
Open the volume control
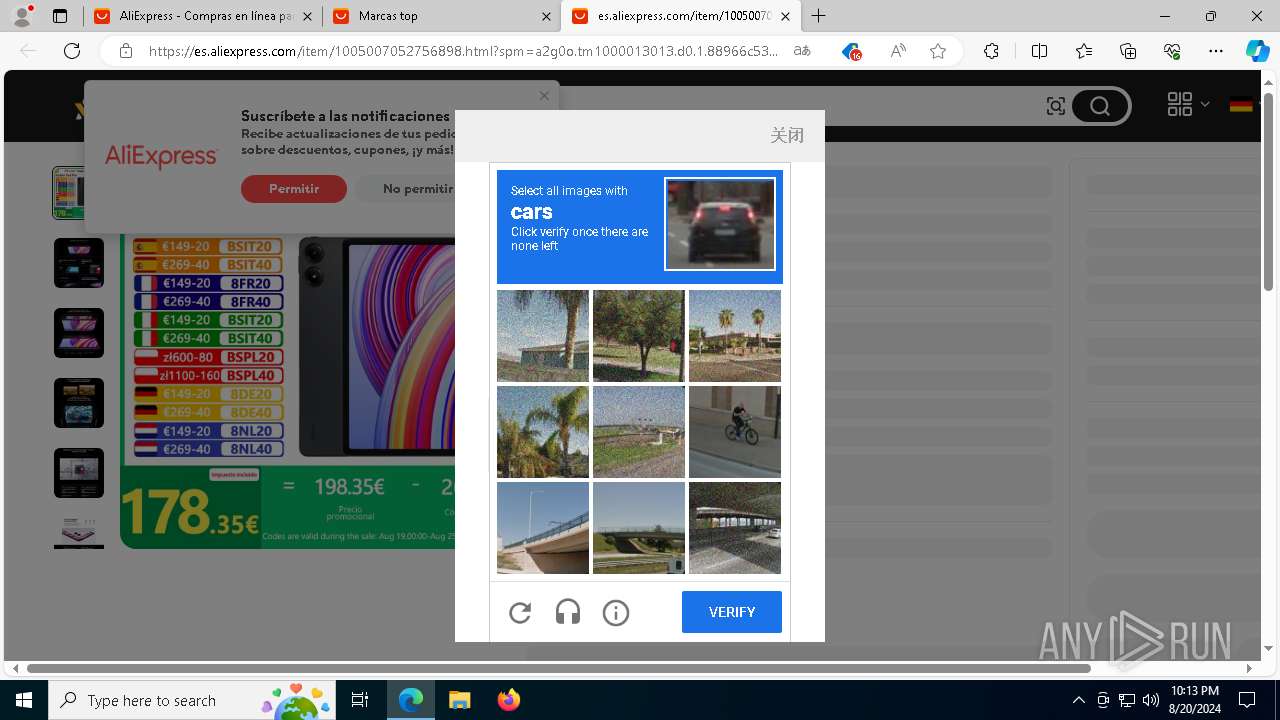[1150, 700]
